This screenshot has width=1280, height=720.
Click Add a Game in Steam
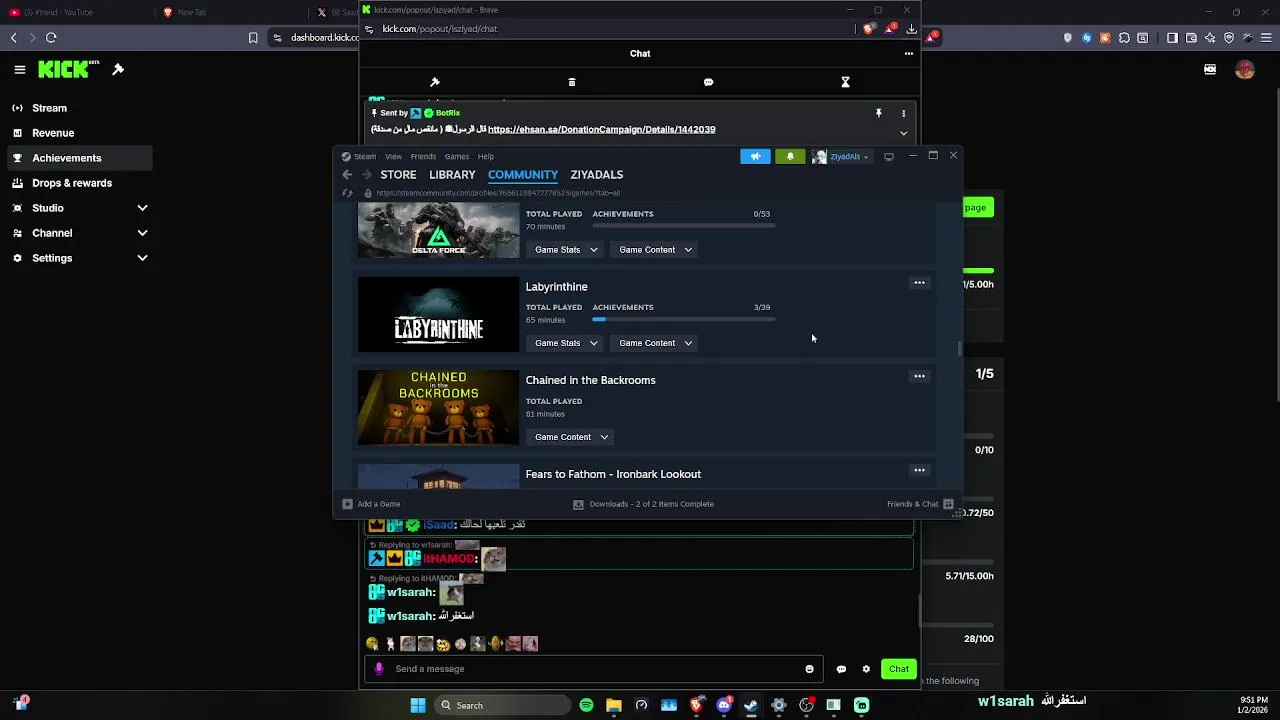tap(371, 504)
